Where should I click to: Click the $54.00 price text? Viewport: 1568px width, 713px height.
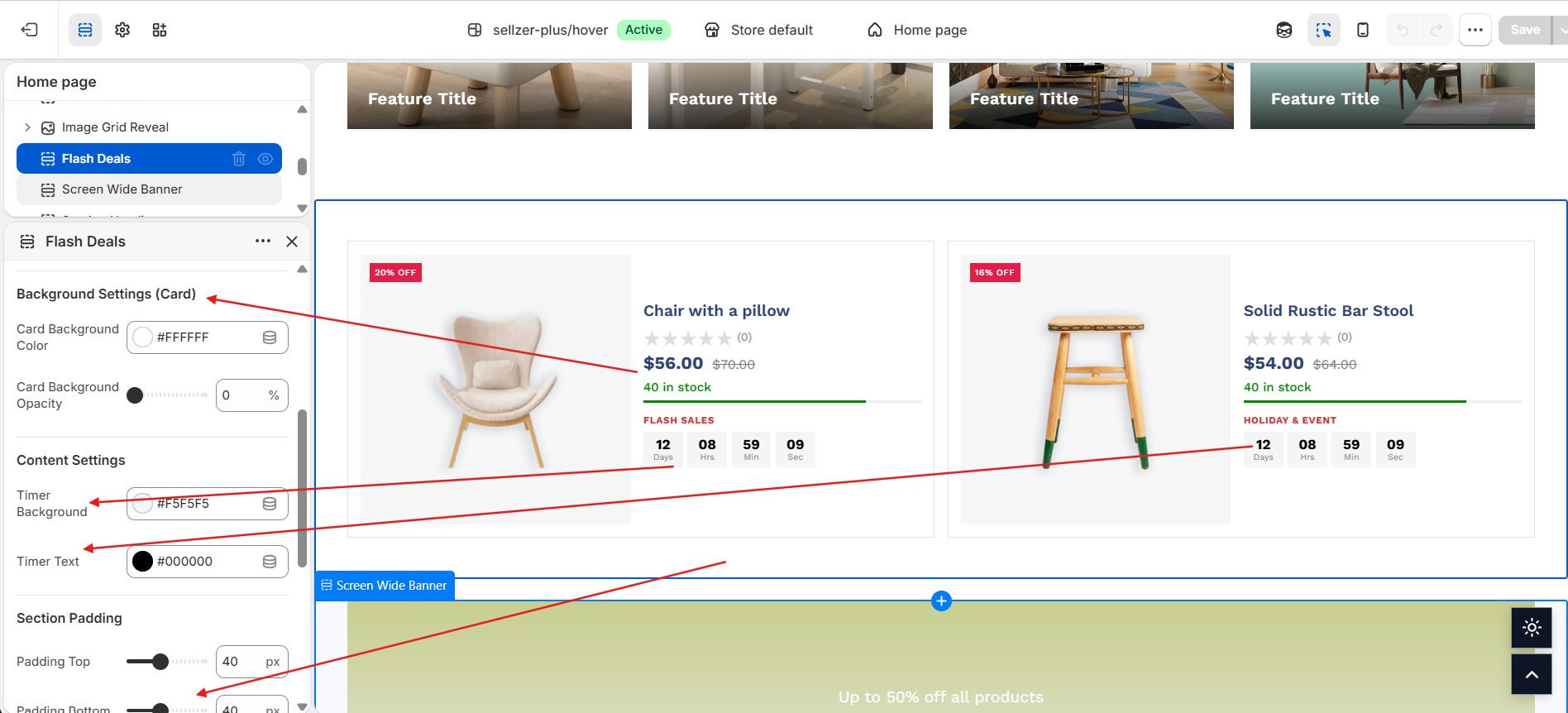(1274, 363)
